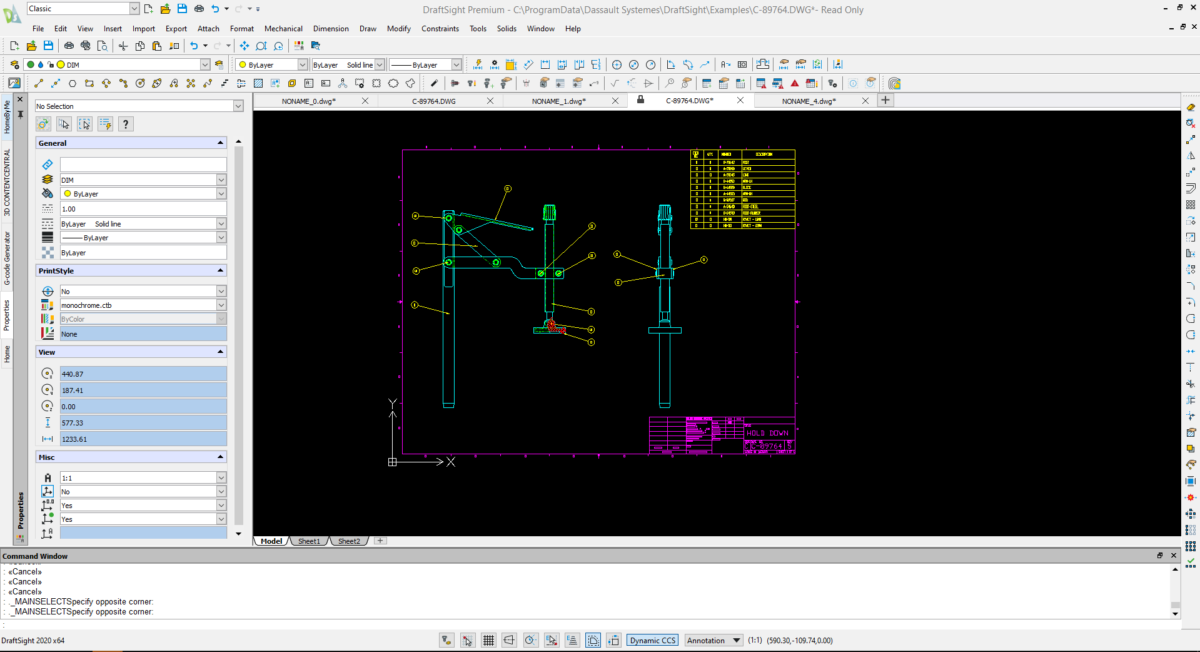
Task: Open the Layers Manager icon
Action: coord(14,65)
